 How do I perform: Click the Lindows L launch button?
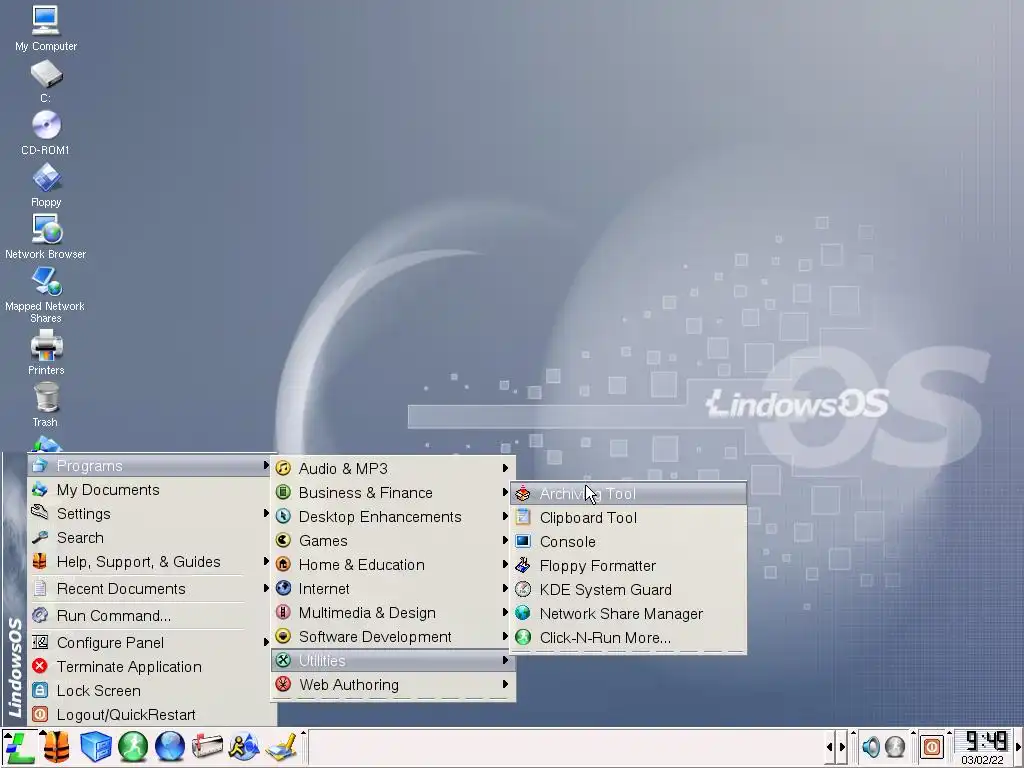click(19, 747)
